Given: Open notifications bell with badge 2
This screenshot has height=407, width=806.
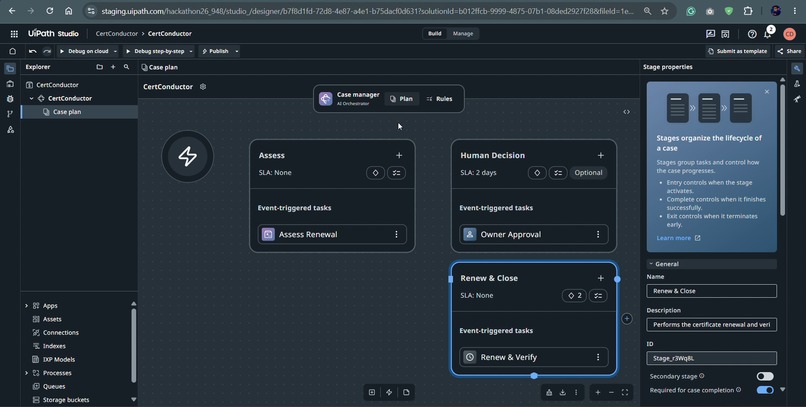Looking at the screenshot, I should point(768,33).
